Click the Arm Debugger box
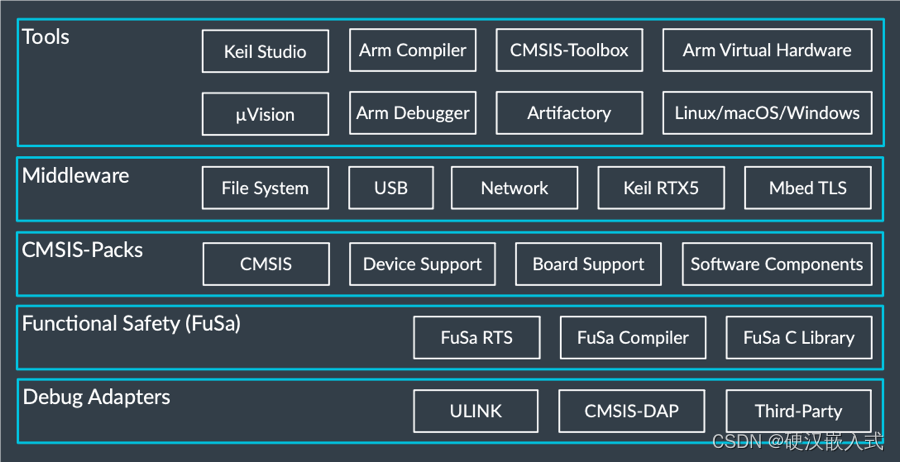The width and height of the screenshot is (900, 462). (x=412, y=113)
